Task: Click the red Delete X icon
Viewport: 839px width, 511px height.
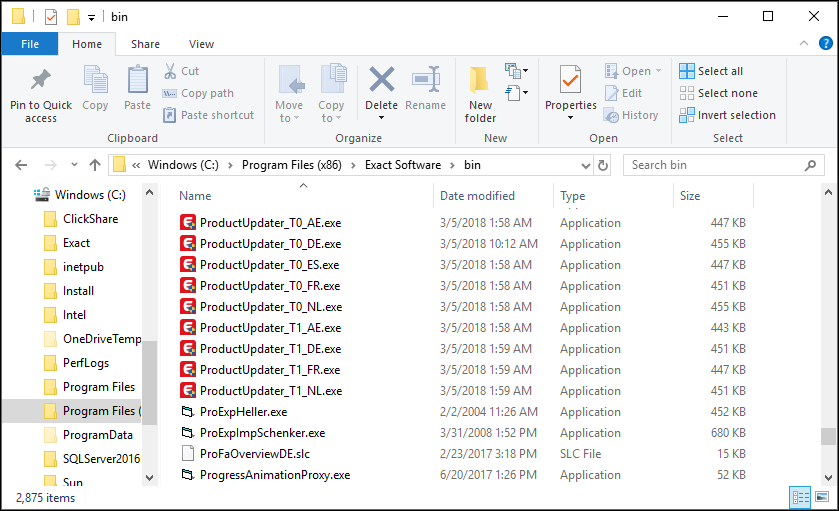Action: [x=382, y=80]
